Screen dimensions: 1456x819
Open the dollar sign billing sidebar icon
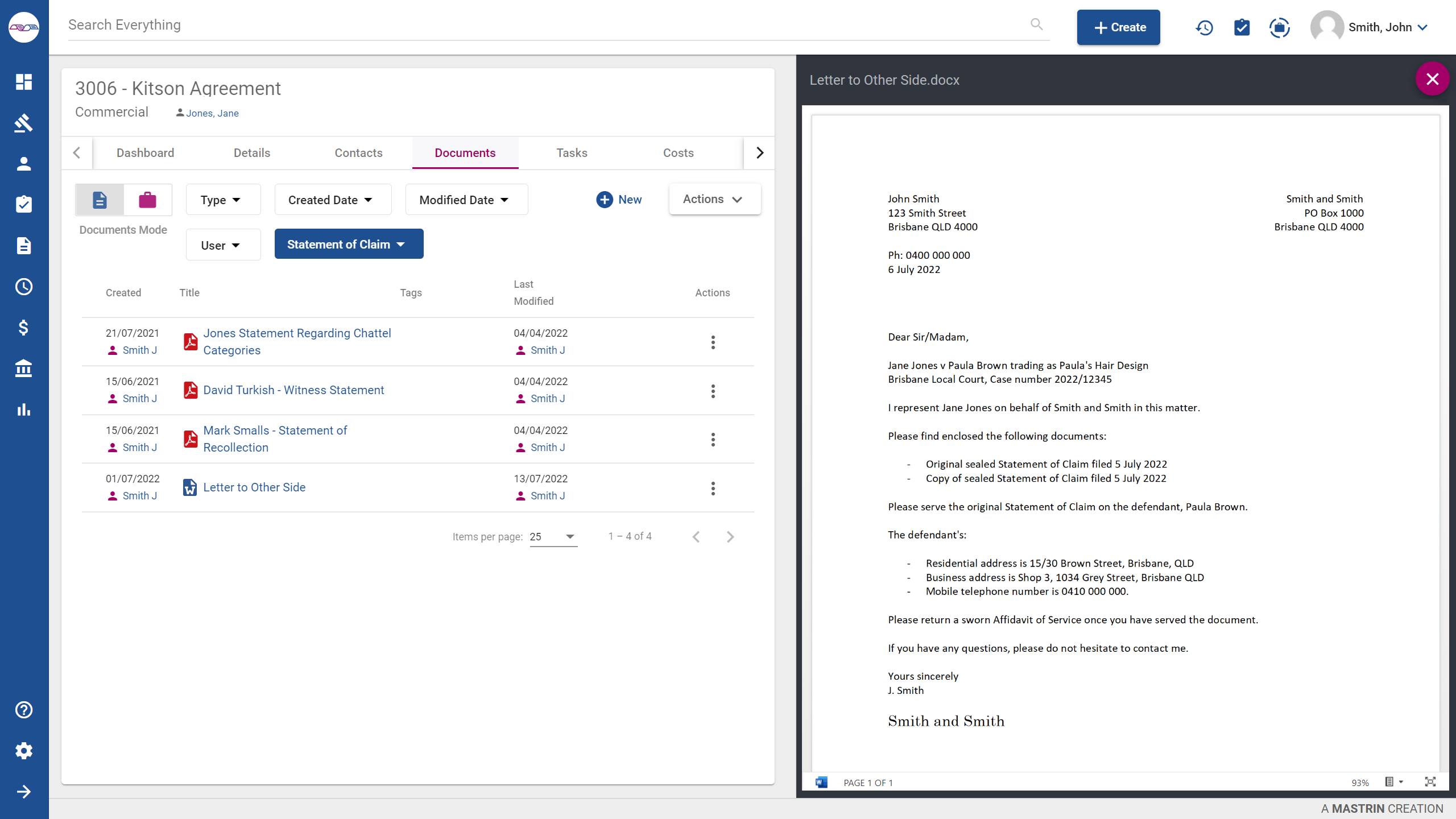pyautogui.click(x=23, y=328)
